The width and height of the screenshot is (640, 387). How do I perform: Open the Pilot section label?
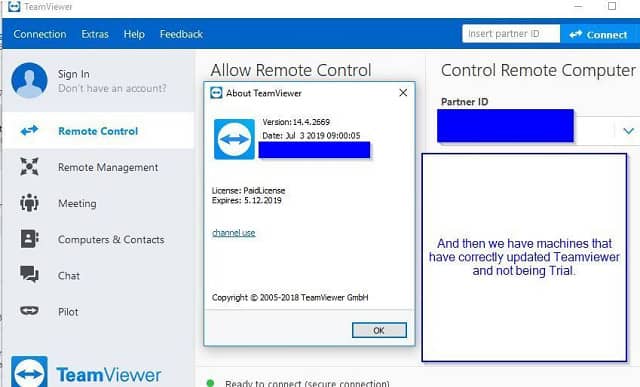[x=68, y=312]
